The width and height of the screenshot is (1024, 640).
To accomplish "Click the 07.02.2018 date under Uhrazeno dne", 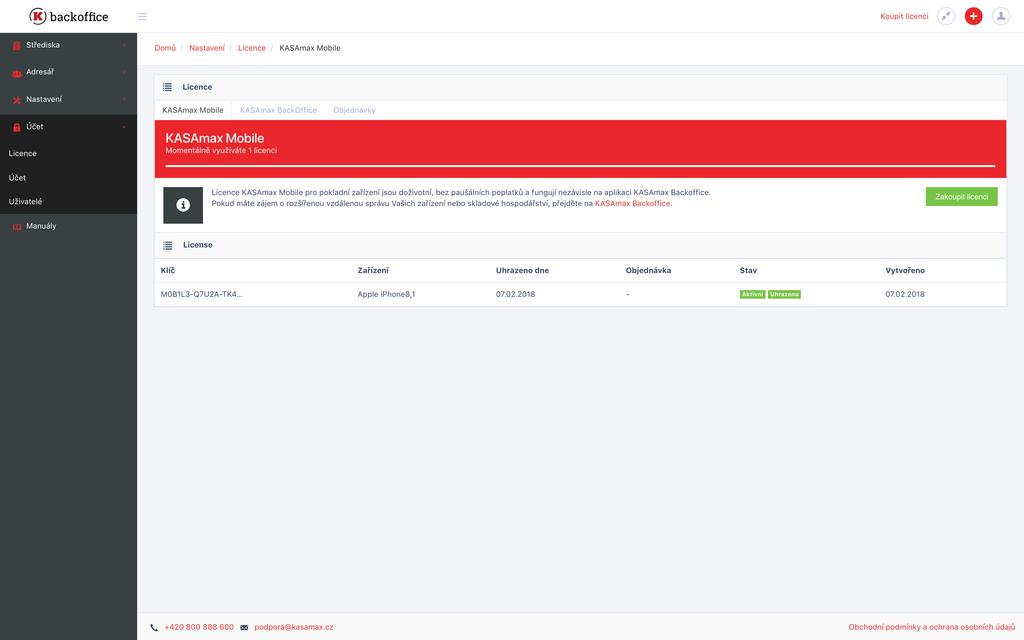I will pos(515,295).
